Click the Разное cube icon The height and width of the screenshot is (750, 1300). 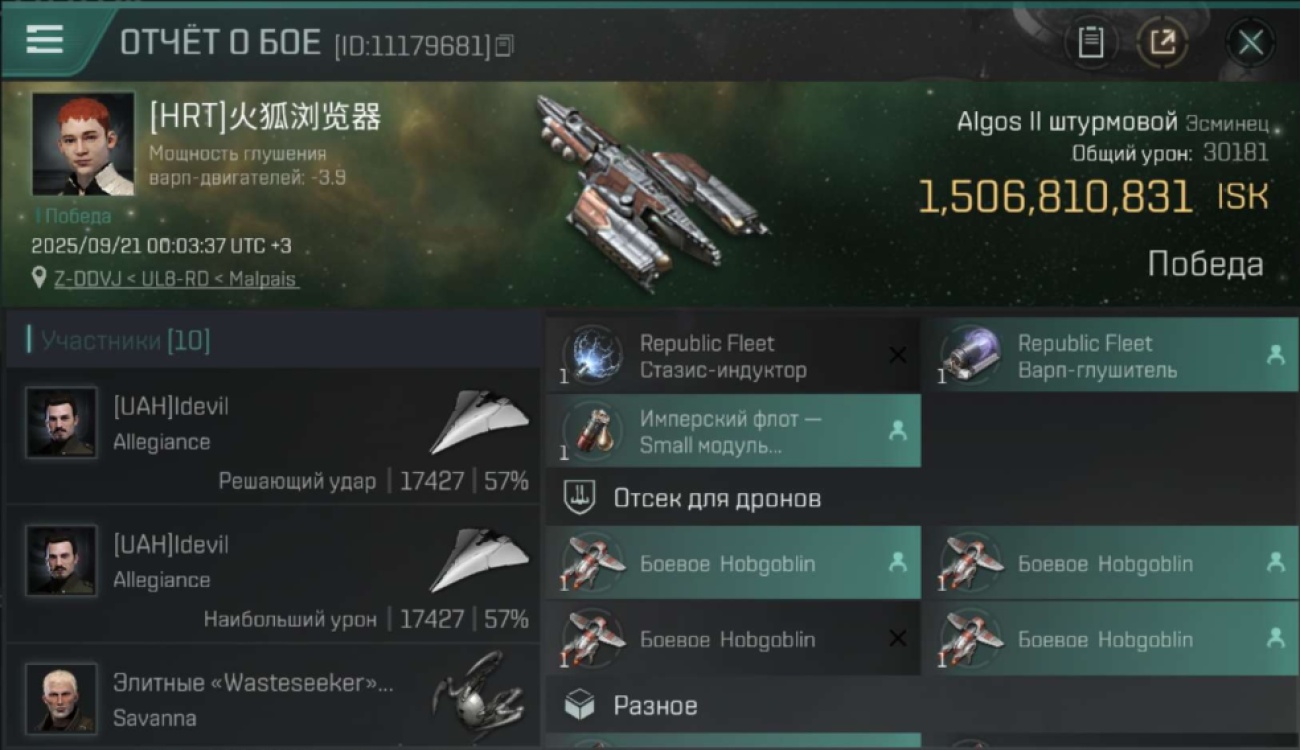tap(579, 706)
